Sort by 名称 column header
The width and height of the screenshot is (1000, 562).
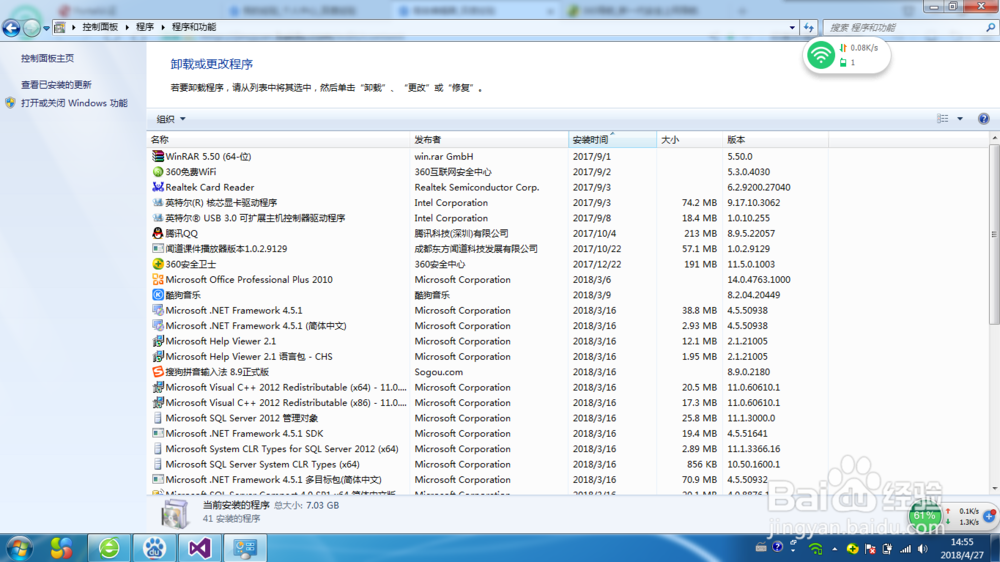(278, 140)
